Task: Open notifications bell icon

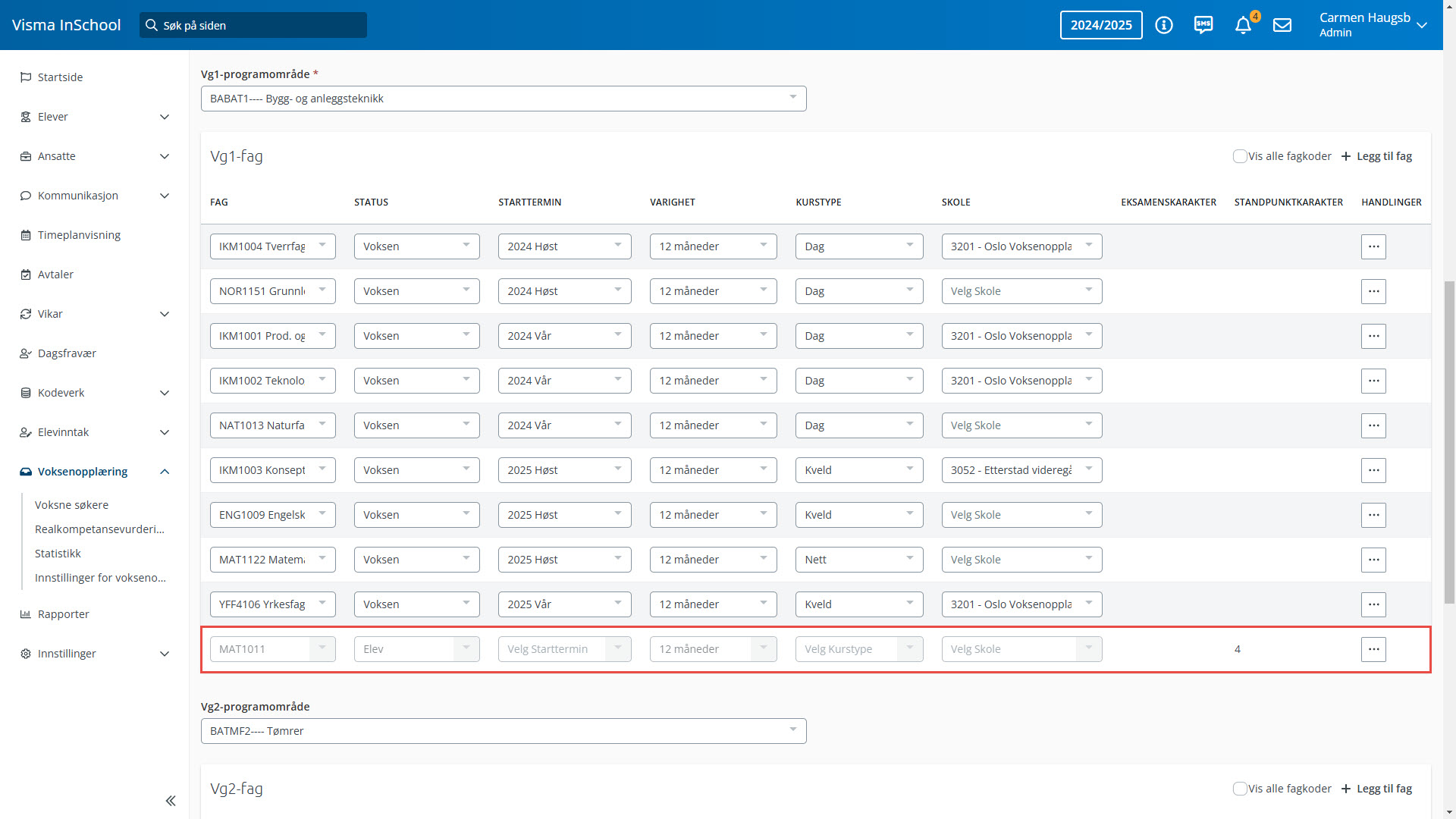Action: (x=1243, y=26)
